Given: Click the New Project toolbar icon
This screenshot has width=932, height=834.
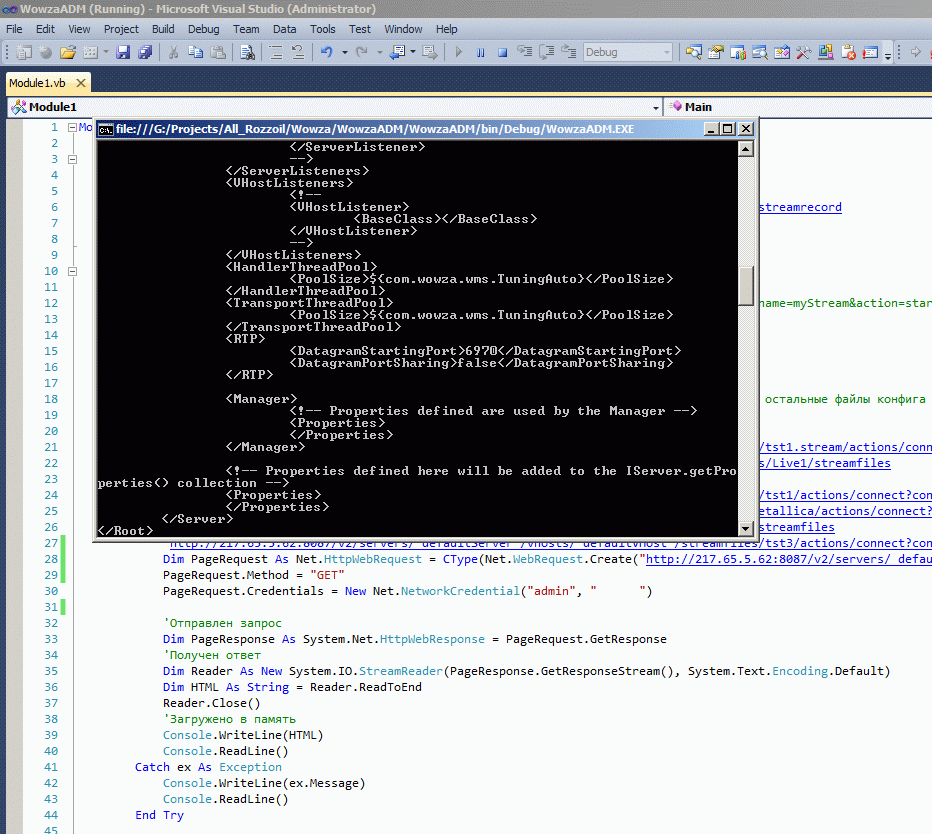Looking at the screenshot, I should (24, 52).
